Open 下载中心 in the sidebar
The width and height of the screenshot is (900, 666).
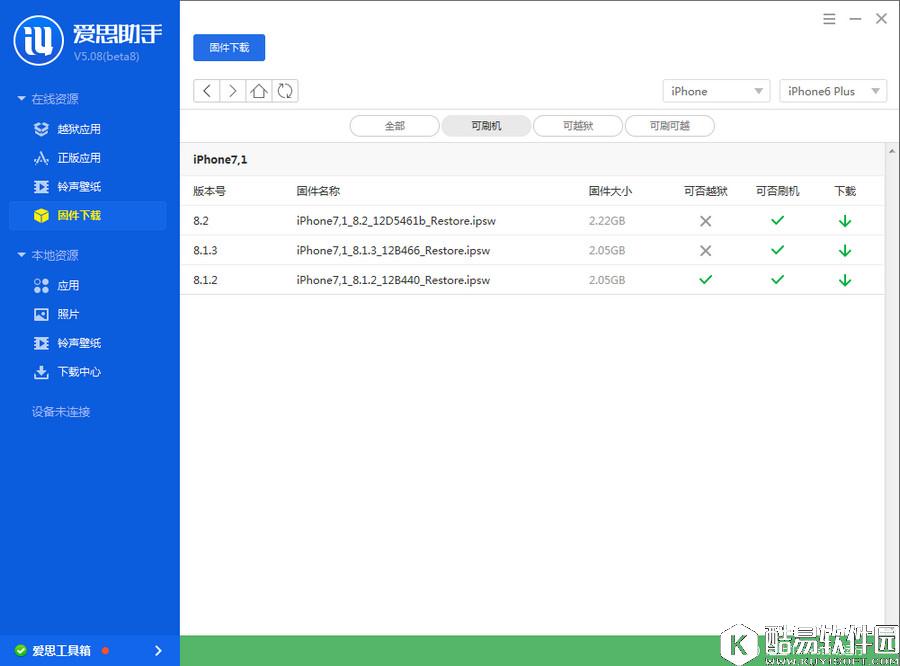click(78, 372)
